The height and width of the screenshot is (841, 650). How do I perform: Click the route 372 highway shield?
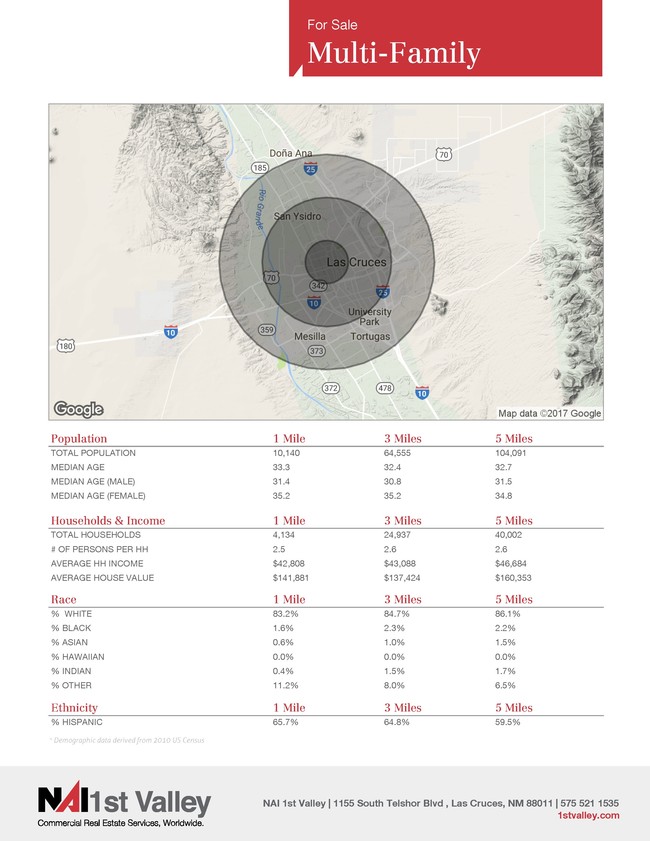pos(330,388)
